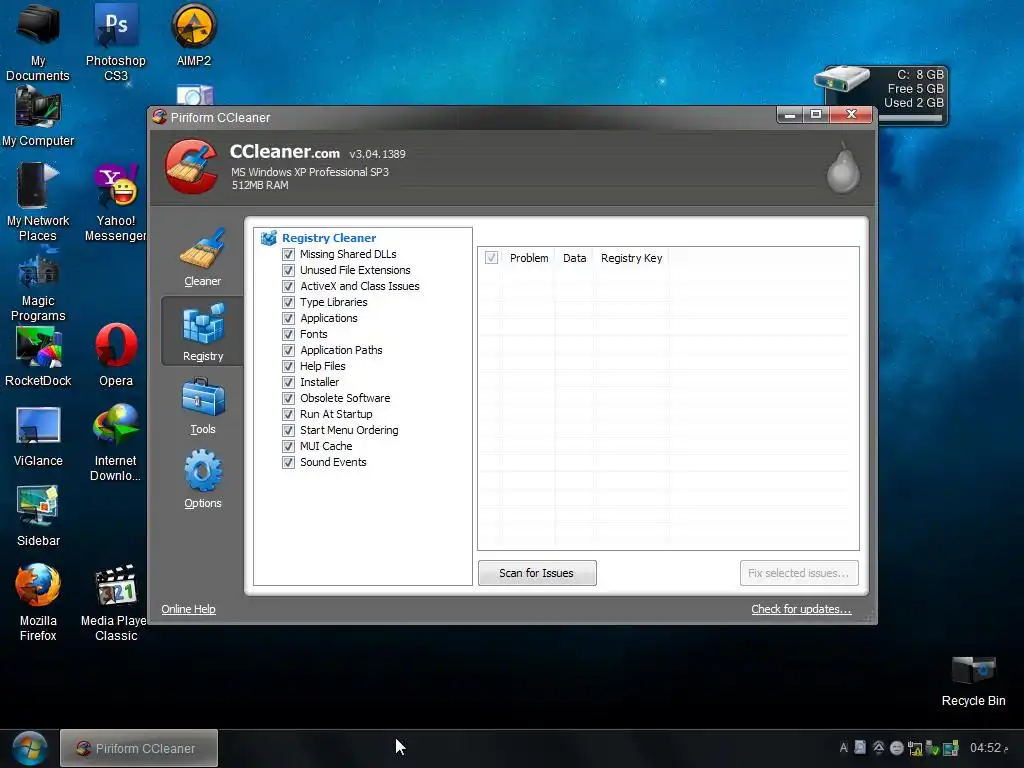Viewport: 1024px width, 768px height.
Task: Uncheck Missing Shared DLLs
Action: (x=288, y=254)
